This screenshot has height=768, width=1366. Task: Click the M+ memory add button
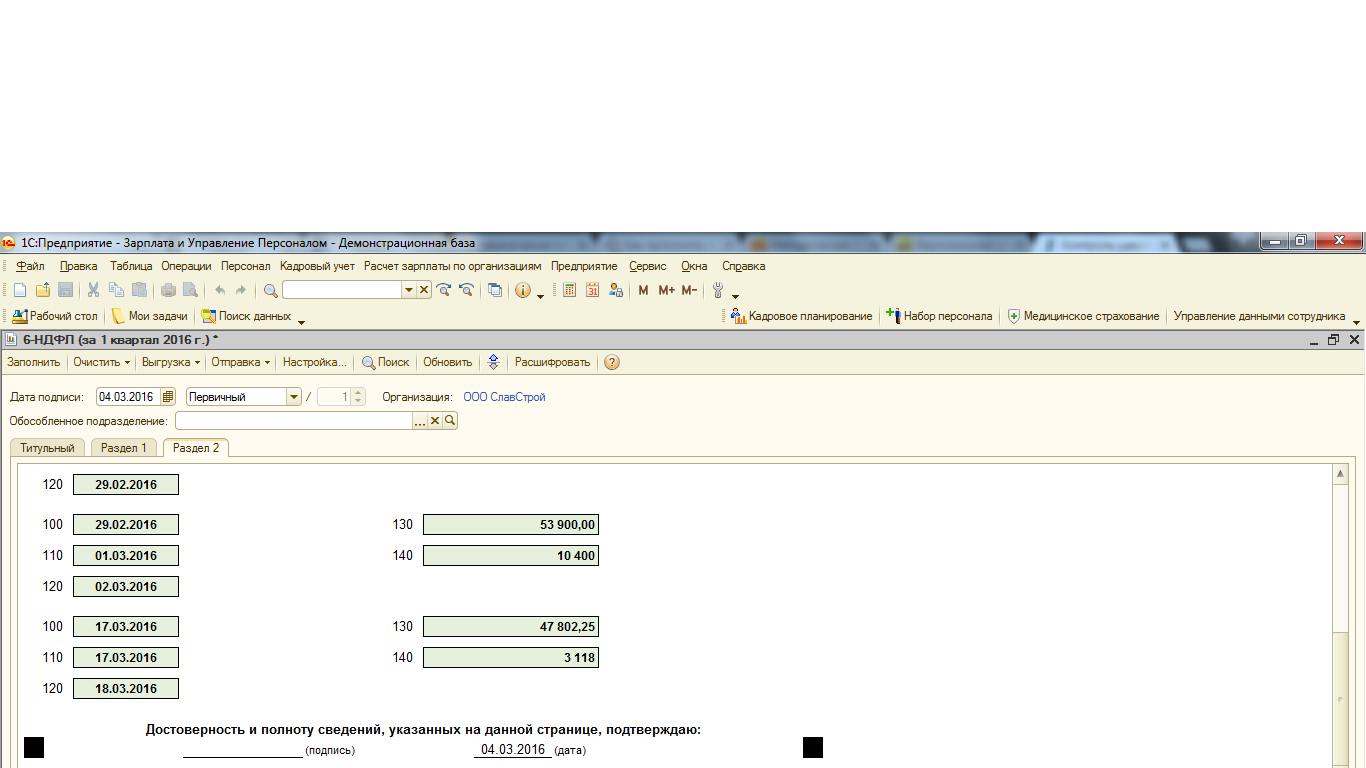pyautogui.click(x=667, y=290)
